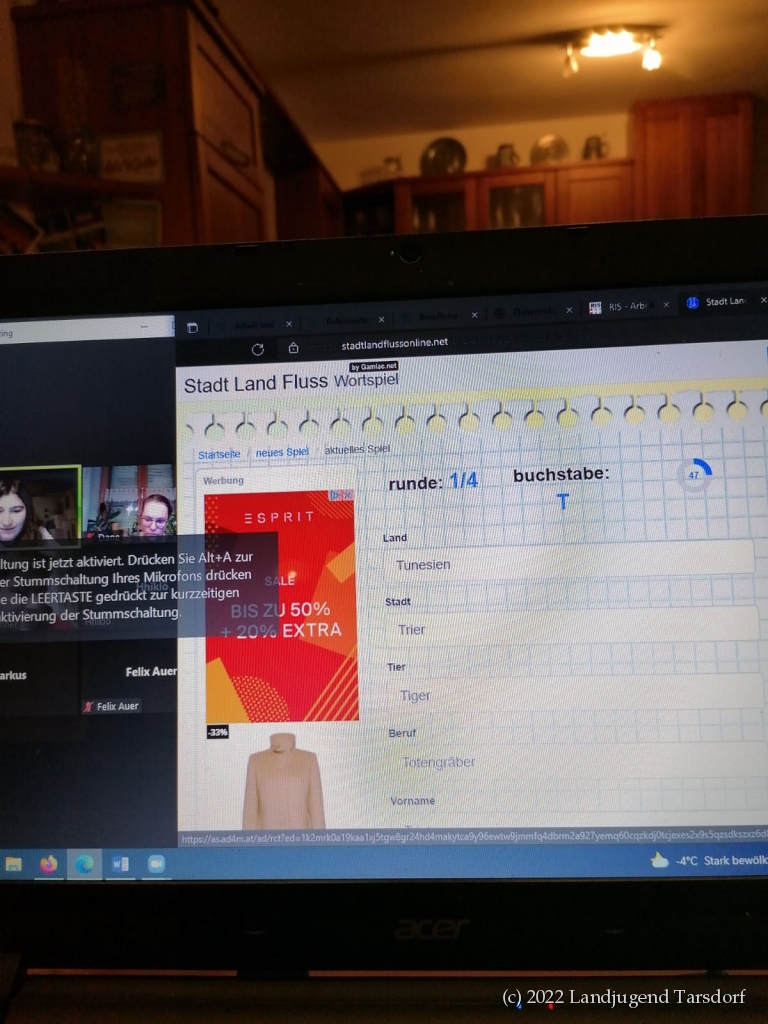The height and width of the screenshot is (1024, 768).
Task: Click the Stadt Land Fluss Wortspiel title
Action: pyautogui.click(x=291, y=382)
